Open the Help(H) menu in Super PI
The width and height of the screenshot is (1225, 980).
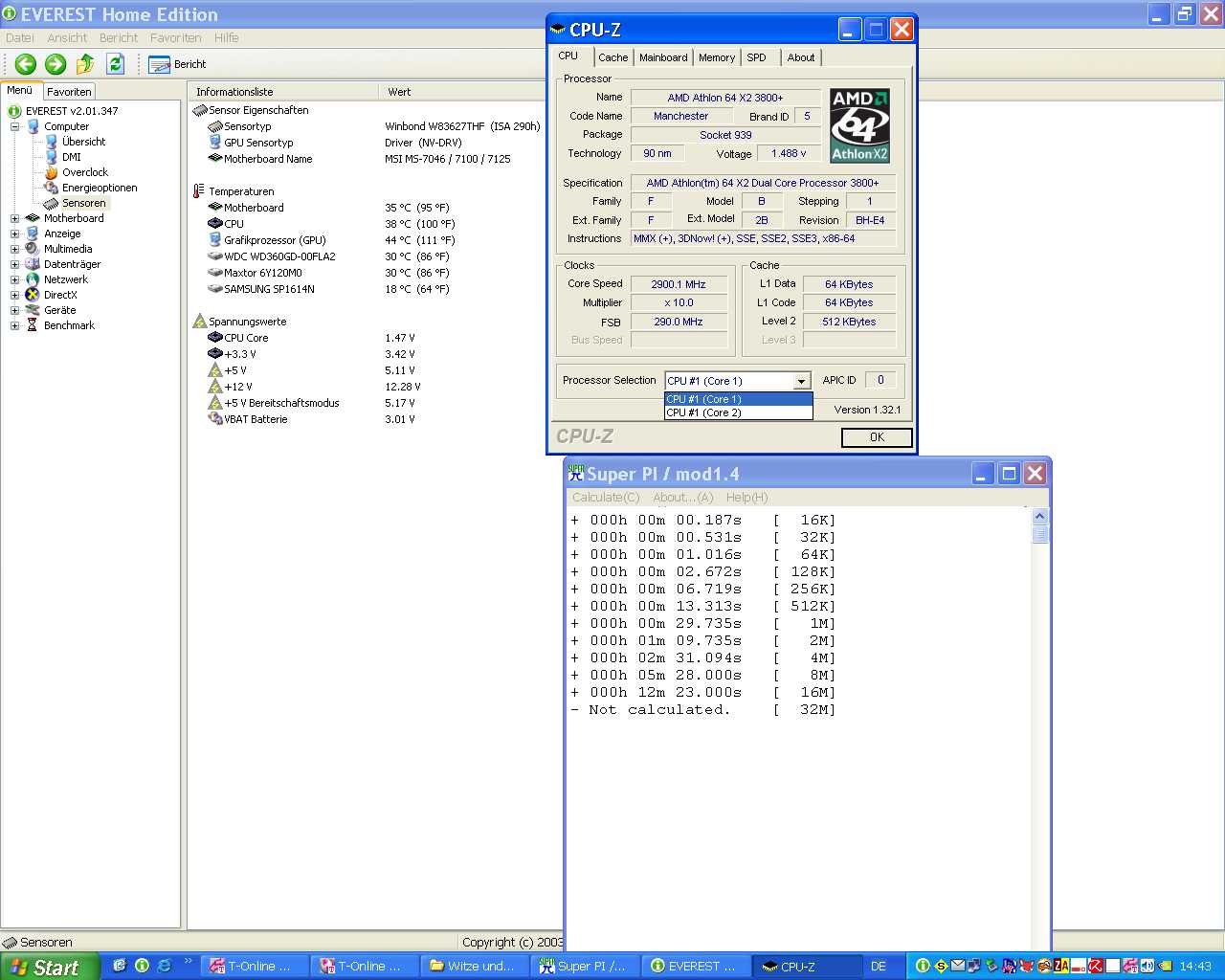pyautogui.click(x=746, y=498)
